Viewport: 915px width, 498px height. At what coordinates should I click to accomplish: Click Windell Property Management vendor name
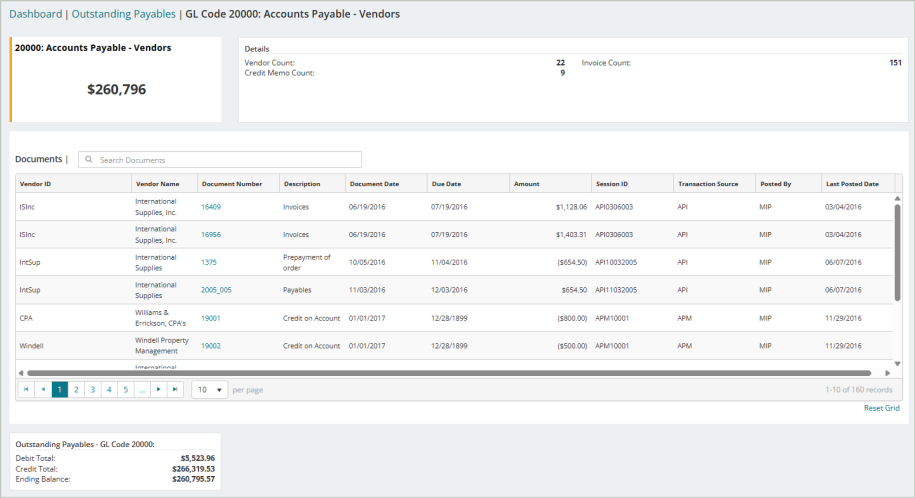[x=162, y=346]
